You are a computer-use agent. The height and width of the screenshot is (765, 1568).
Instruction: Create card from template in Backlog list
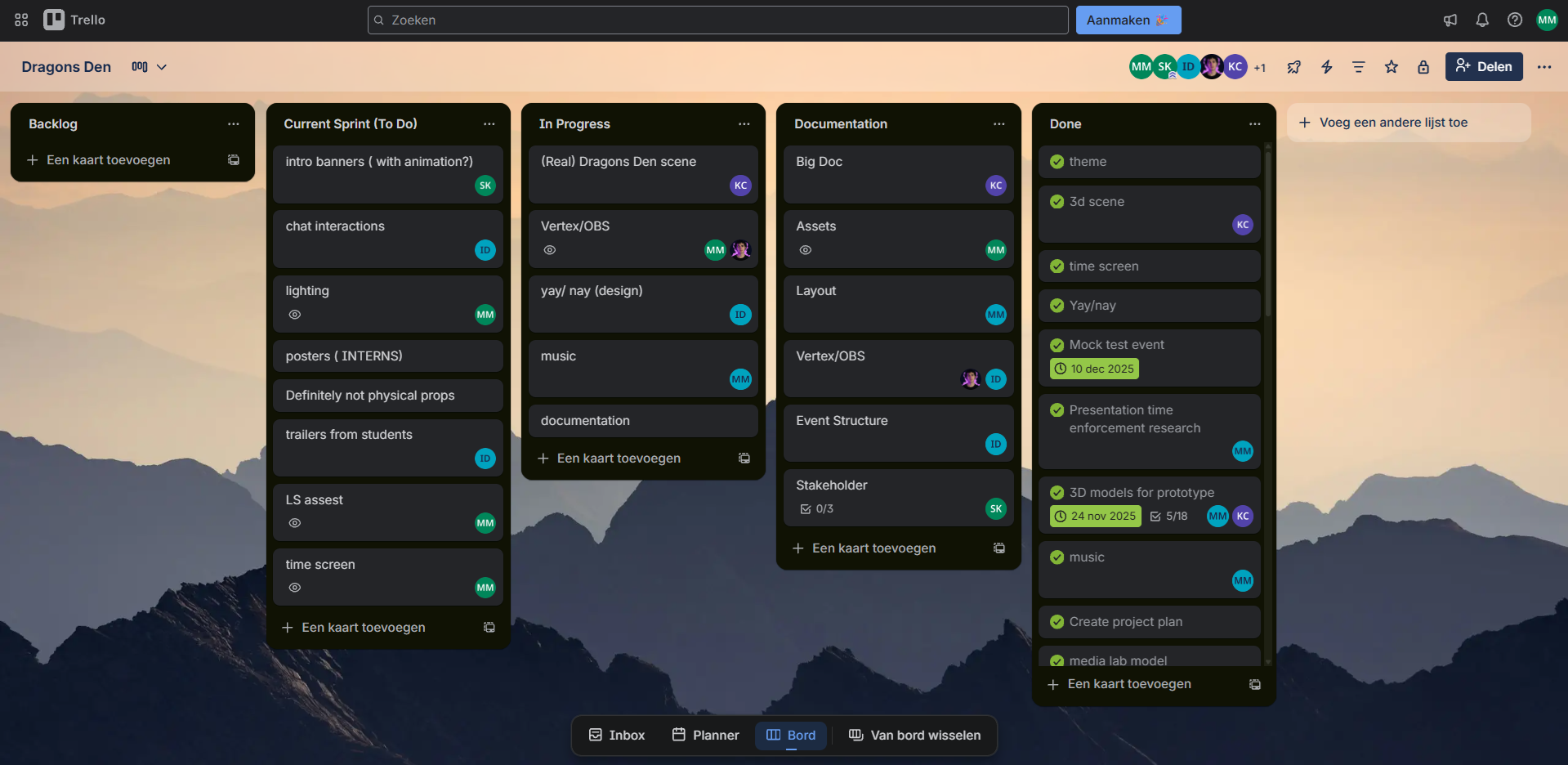[234, 160]
